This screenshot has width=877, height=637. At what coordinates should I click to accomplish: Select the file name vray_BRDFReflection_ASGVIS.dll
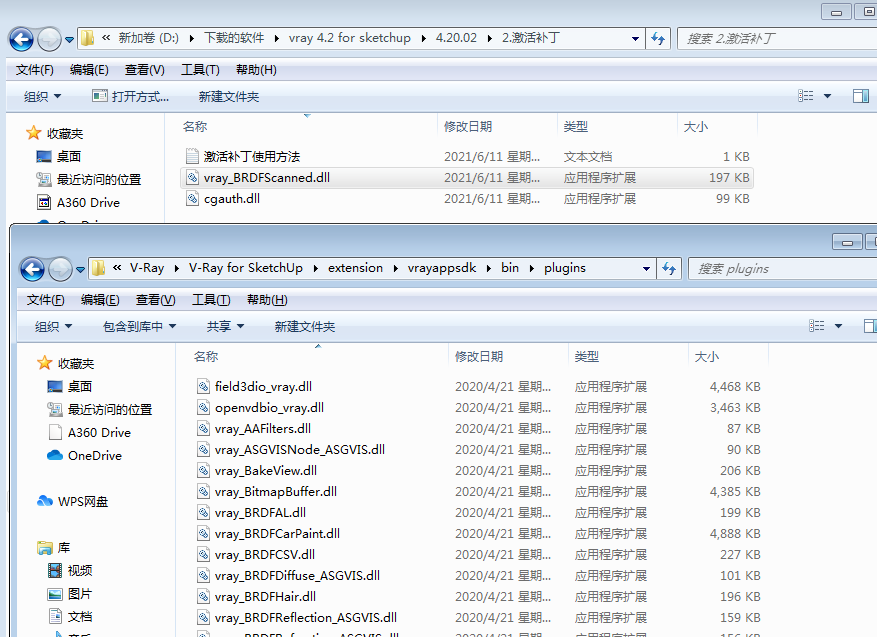point(306,618)
